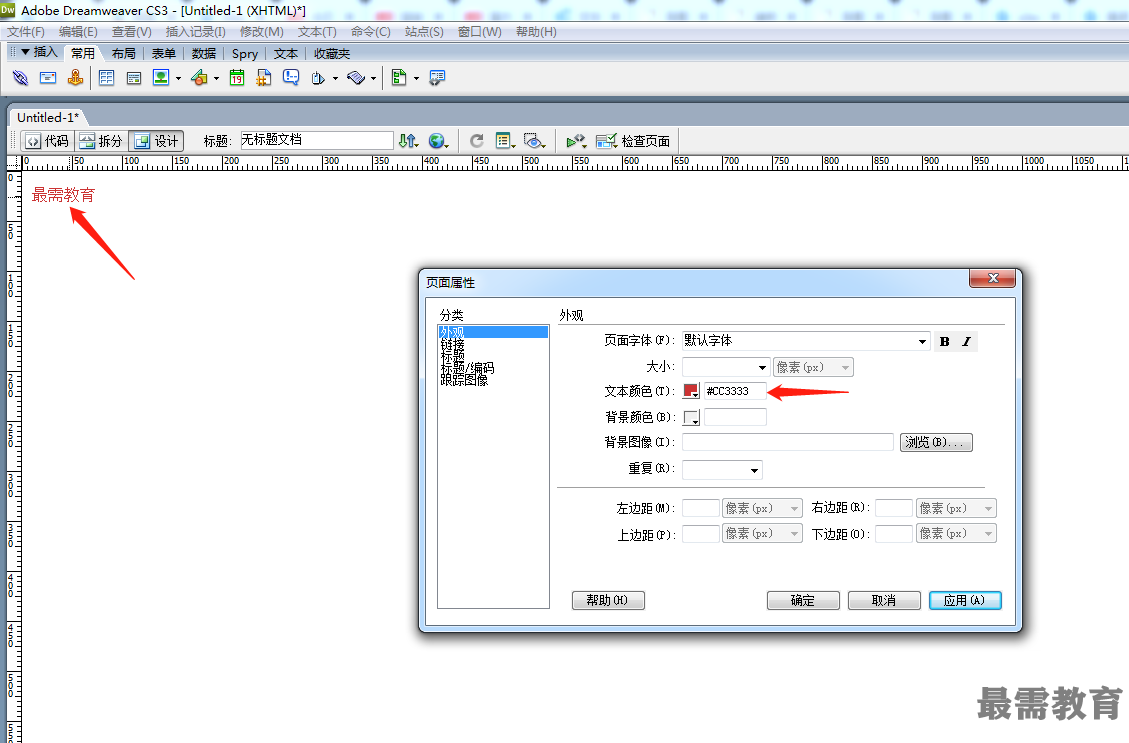The image size is (1129, 743).
Task: Click the File Management arrows icon
Action: pos(408,141)
